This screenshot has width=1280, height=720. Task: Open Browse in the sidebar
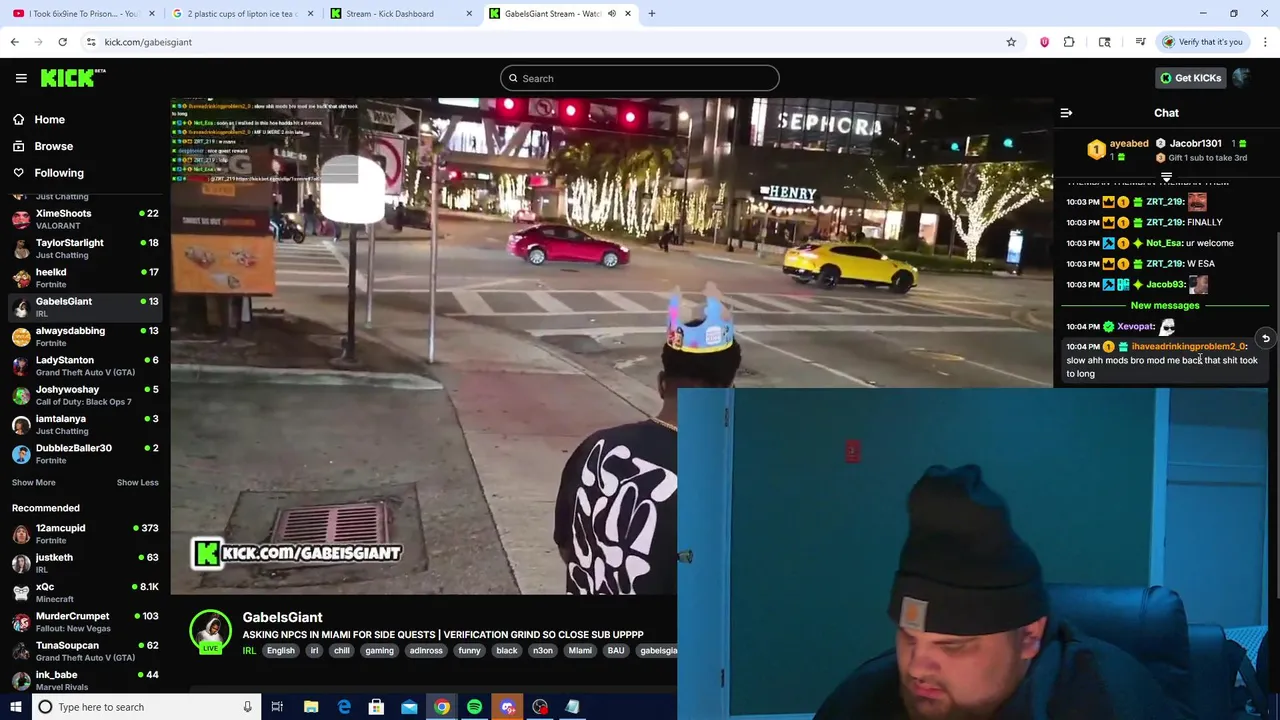coord(53,146)
